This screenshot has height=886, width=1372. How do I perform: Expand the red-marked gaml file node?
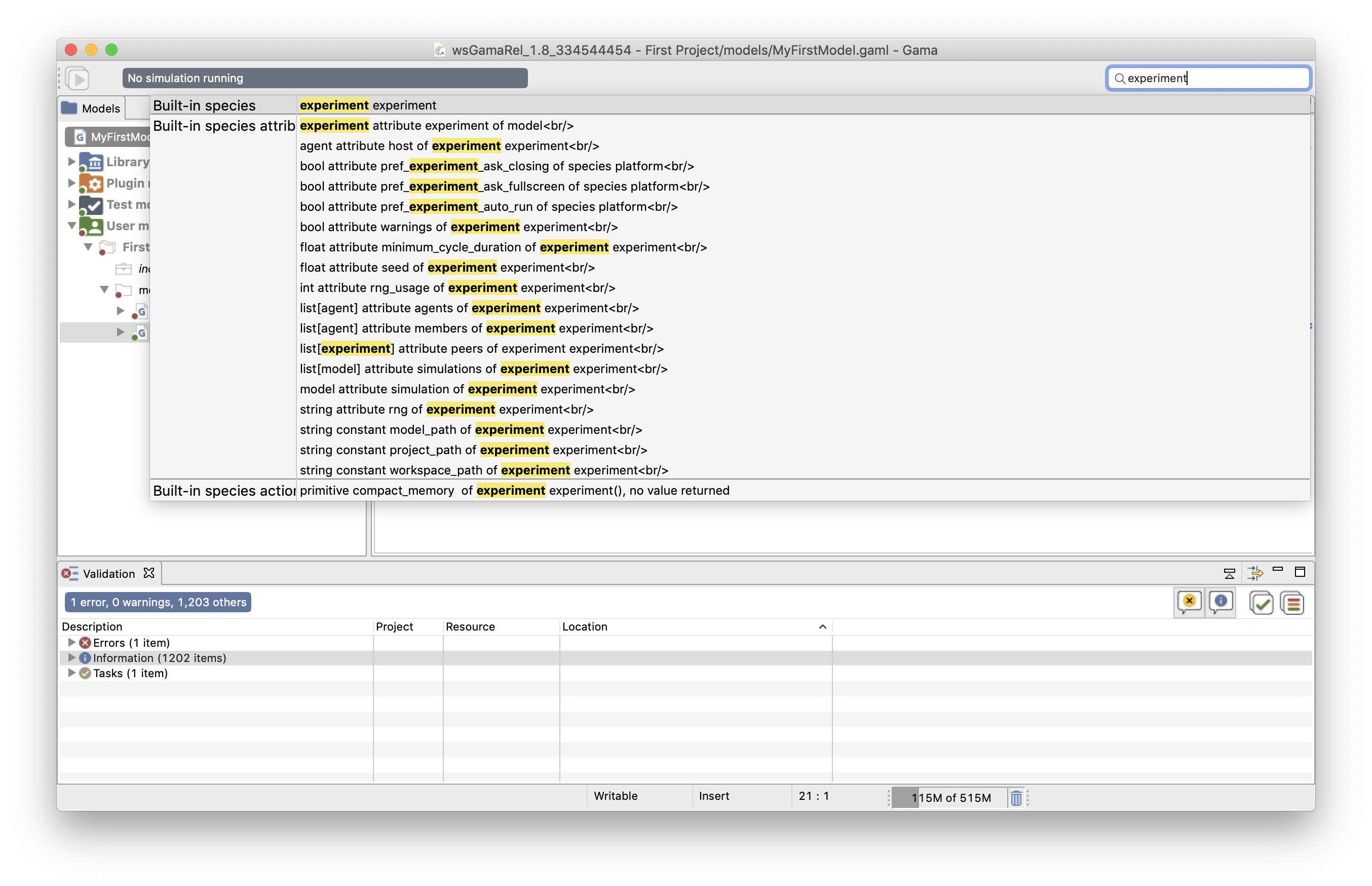coord(120,311)
